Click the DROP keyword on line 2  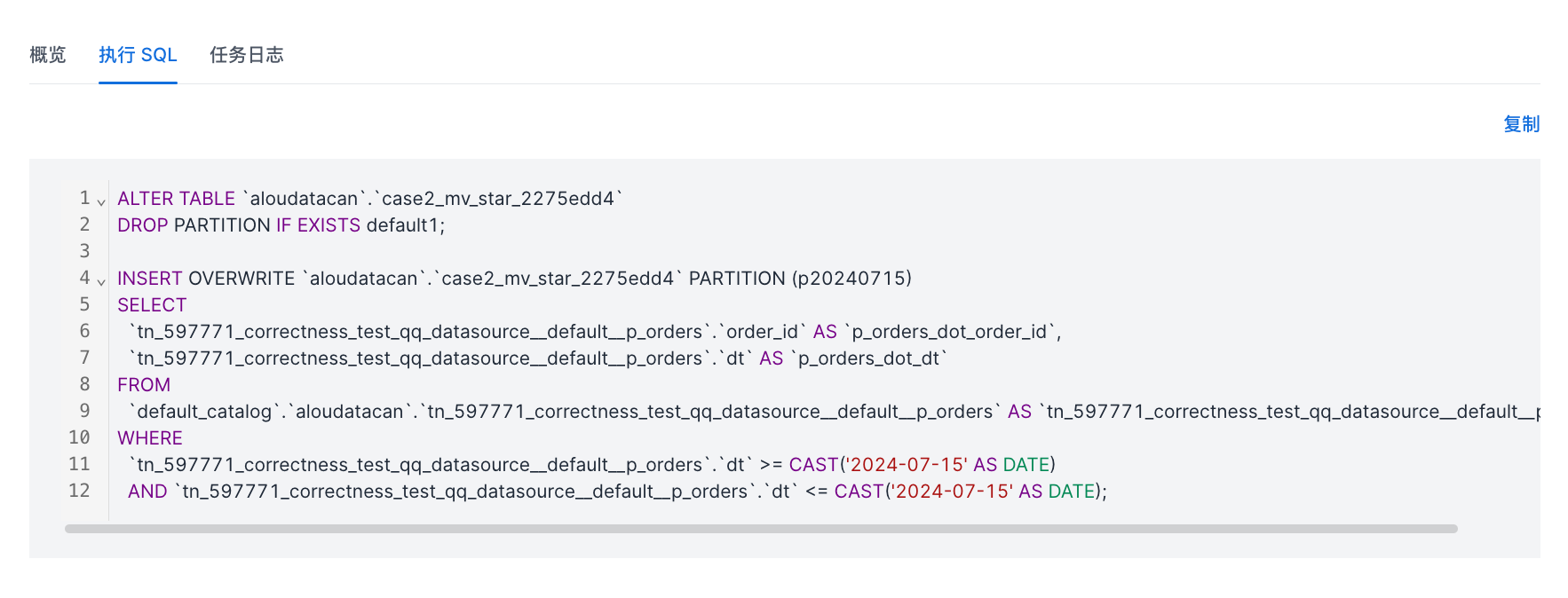pyautogui.click(x=142, y=225)
